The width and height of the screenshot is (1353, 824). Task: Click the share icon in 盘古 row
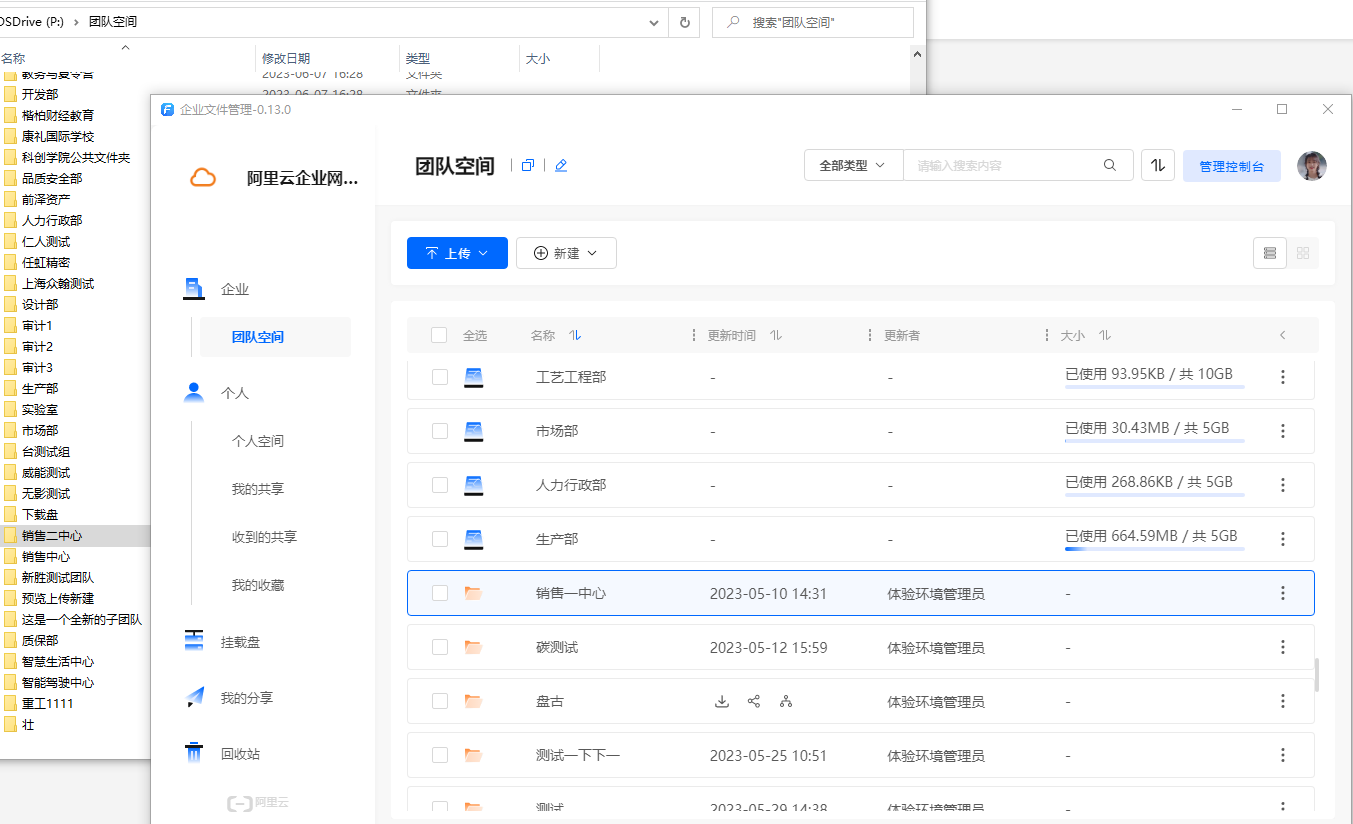(x=754, y=701)
